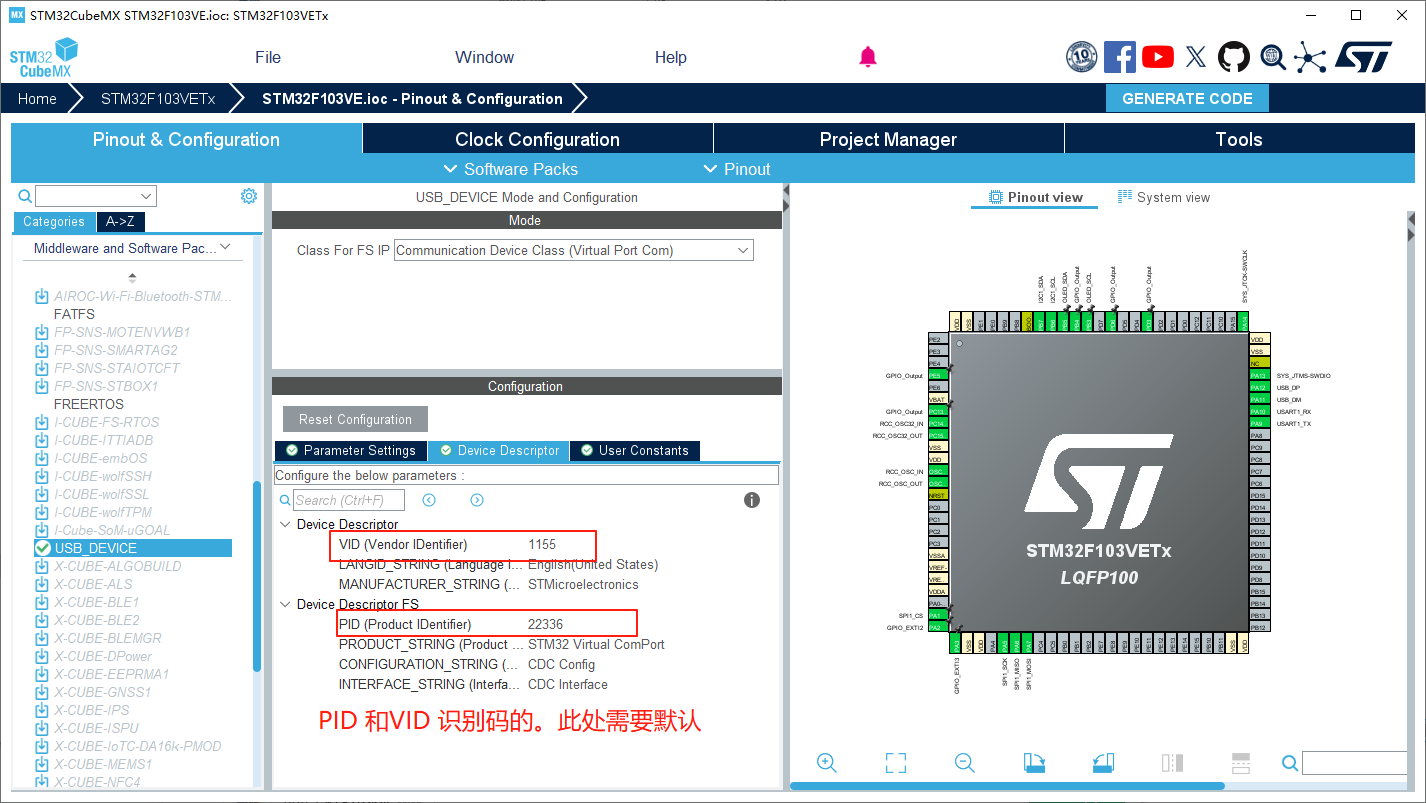
Task: Switch to Pinout view
Action: pos(1035,197)
